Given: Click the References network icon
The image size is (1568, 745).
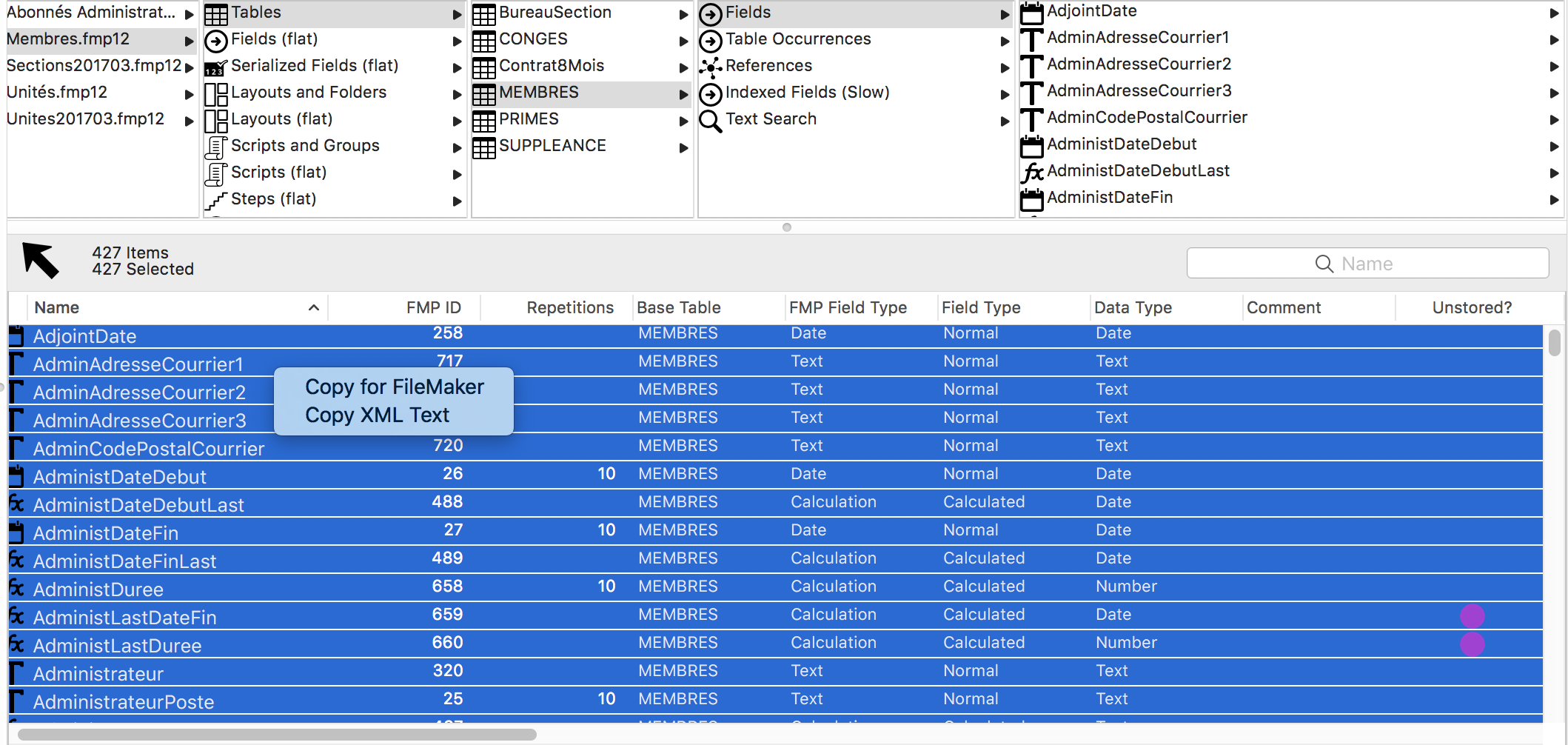Looking at the screenshot, I should click(x=710, y=67).
